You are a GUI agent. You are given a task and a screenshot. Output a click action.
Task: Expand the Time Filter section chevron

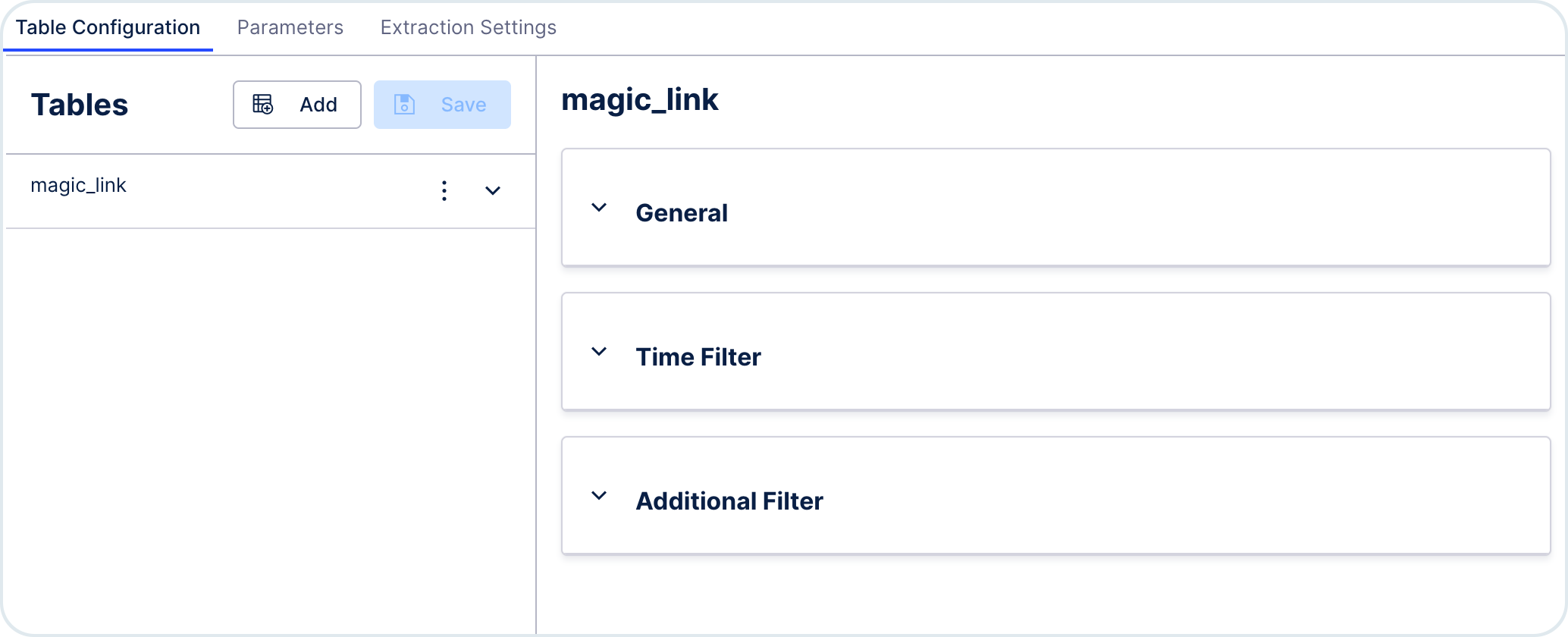click(599, 351)
